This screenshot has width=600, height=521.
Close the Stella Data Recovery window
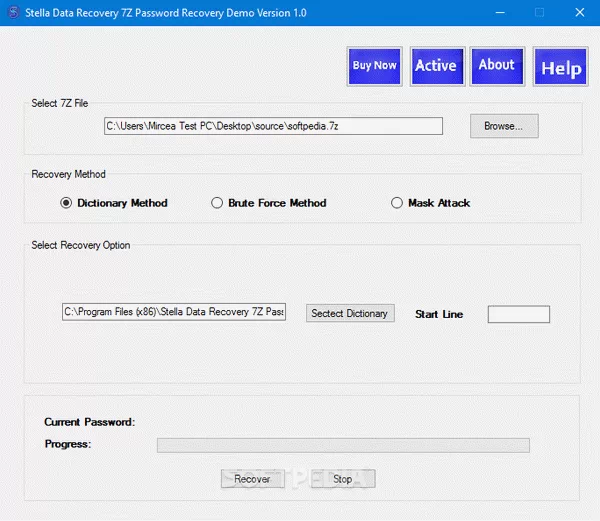579,13
